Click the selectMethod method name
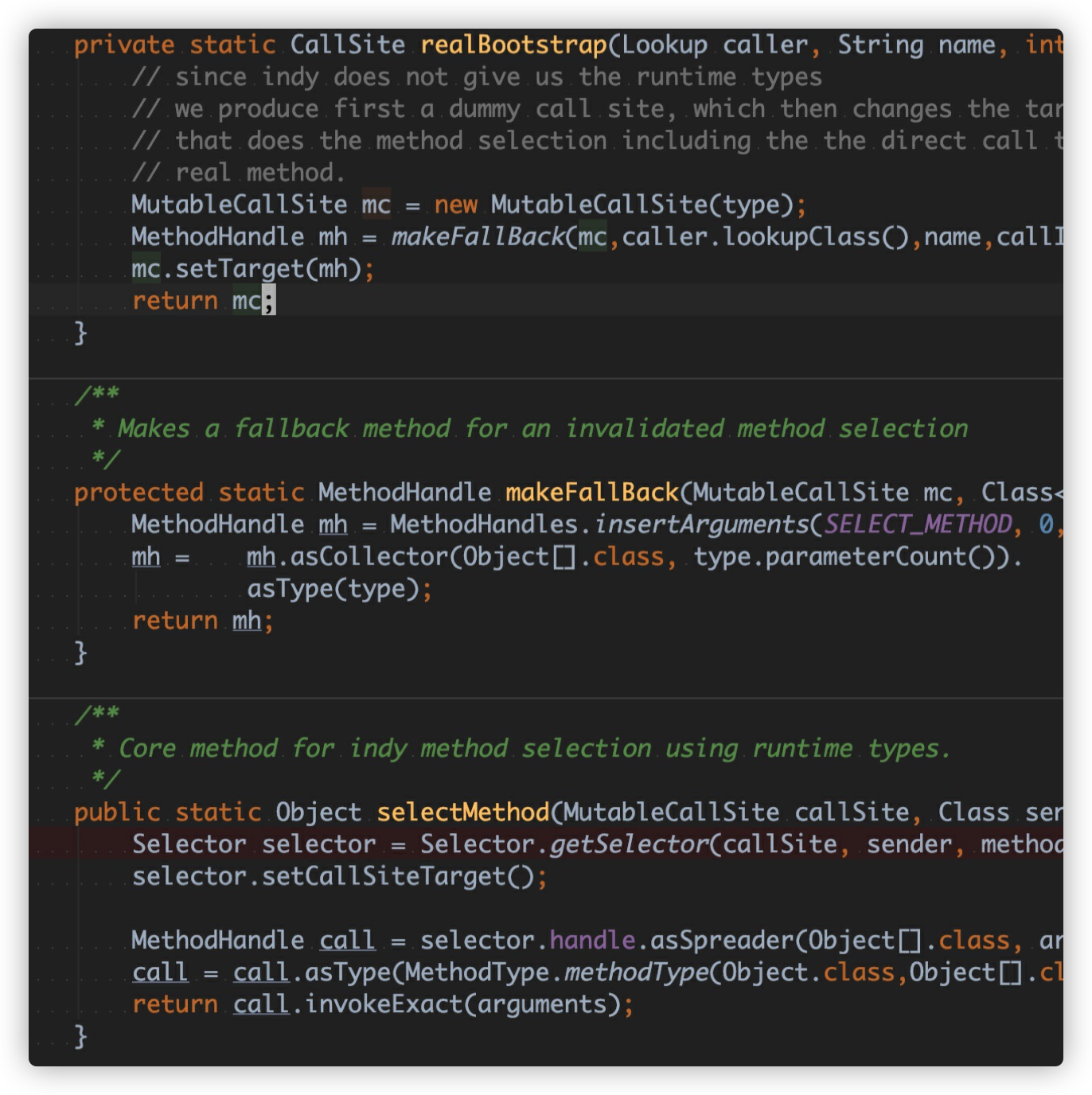The image size is (1092, 1095). click(x=462, y=812)
